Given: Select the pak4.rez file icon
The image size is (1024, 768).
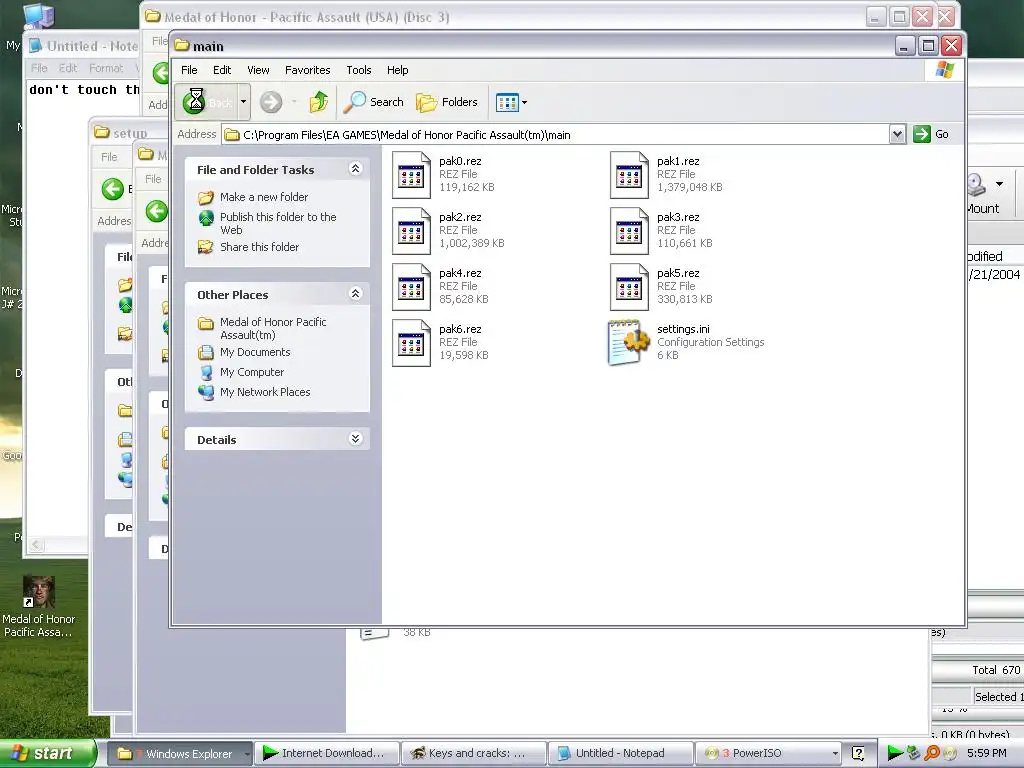Looking at the screenshot, I should [x=411, y=287].
